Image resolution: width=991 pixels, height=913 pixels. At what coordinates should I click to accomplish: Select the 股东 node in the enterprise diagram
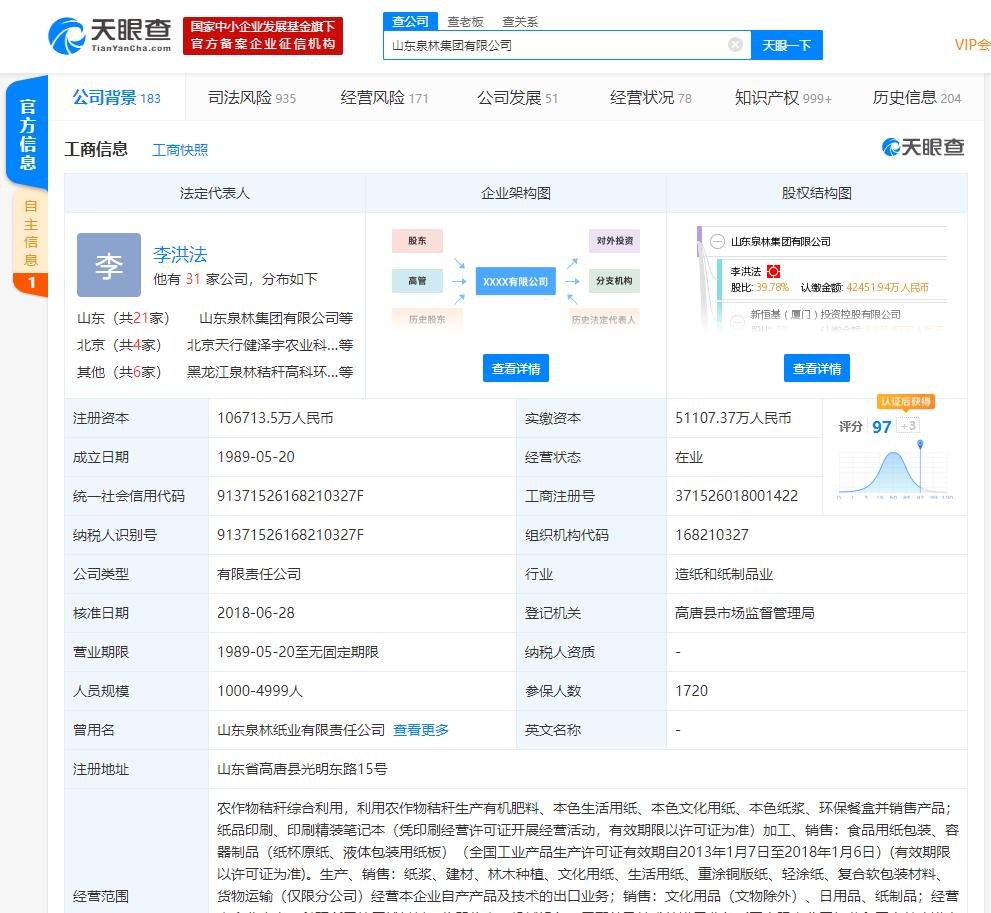417,241
